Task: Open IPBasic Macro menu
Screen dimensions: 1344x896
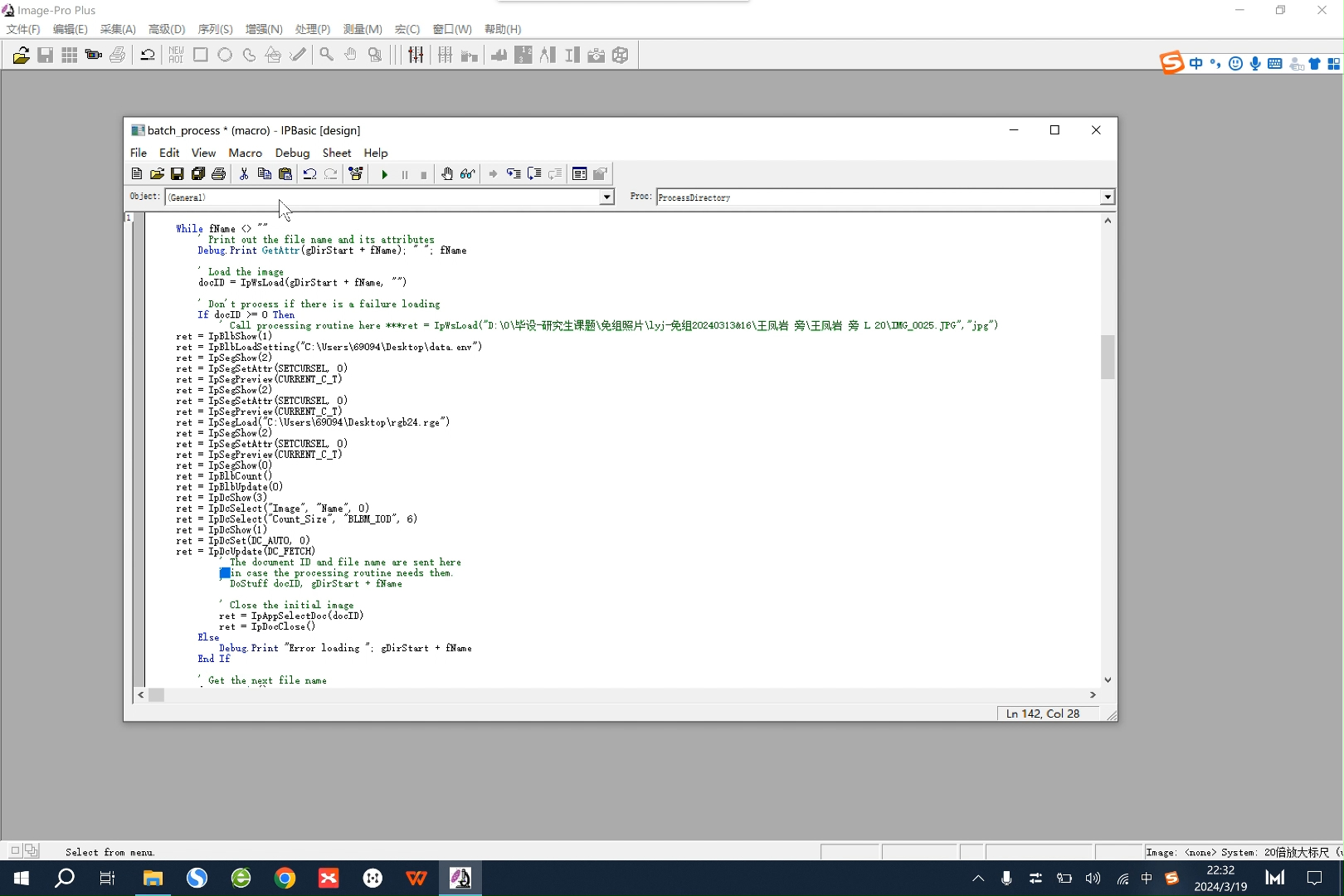Action: tap(245, 153)
